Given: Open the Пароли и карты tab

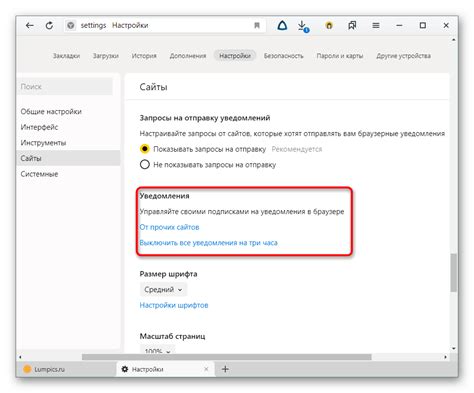Looking at the screenshot, I should point(340,56).
